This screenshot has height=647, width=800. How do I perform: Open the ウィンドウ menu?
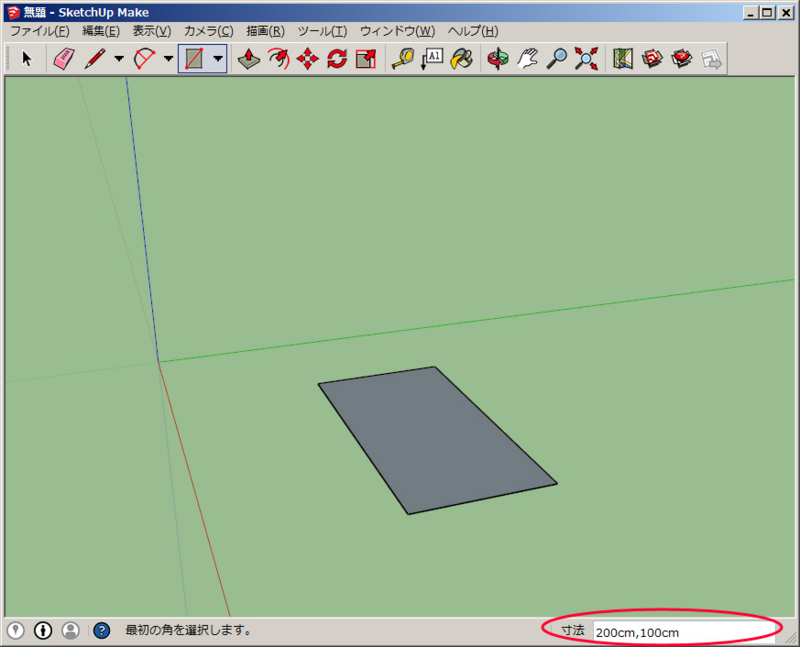tap(398, 31)
